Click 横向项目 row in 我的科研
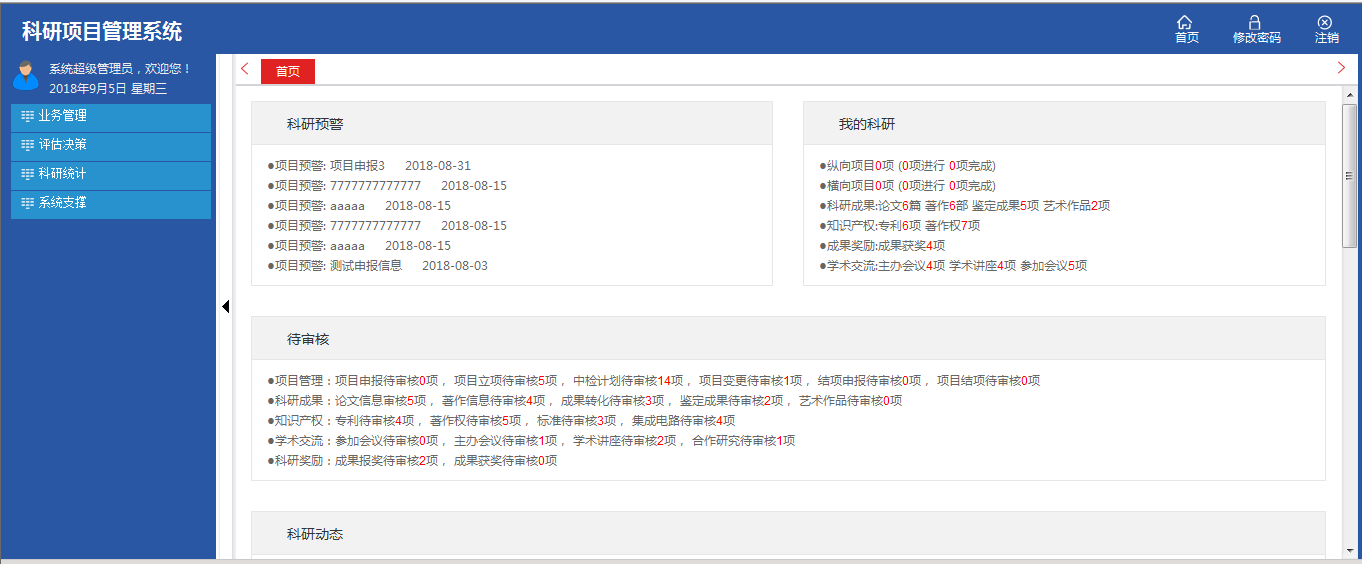1362x564 pixels. [907, 186]
